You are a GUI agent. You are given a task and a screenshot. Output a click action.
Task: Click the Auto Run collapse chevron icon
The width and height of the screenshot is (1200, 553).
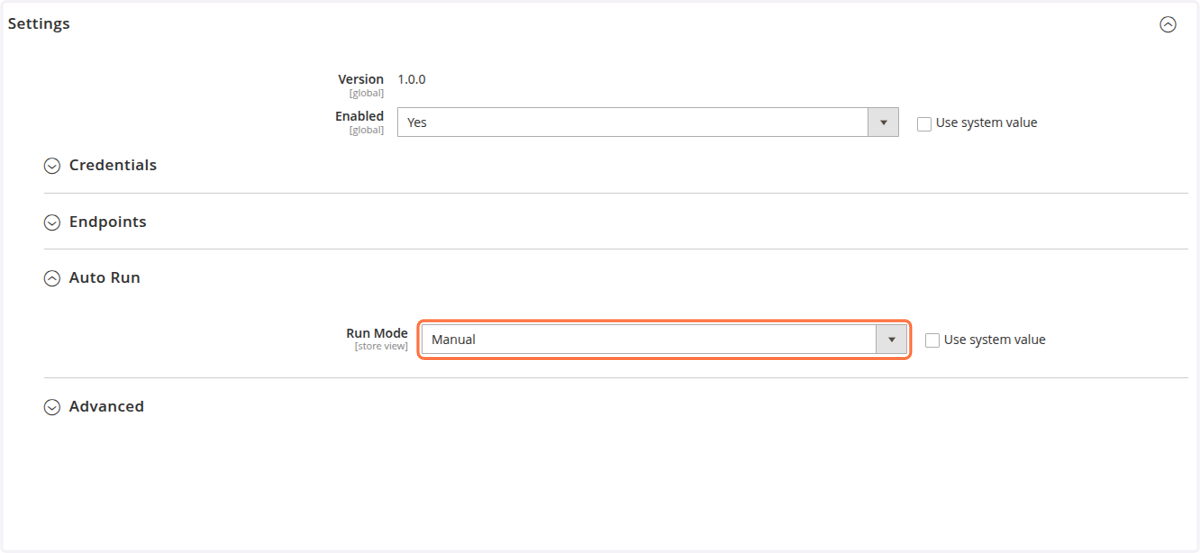[x=52, y=279]
